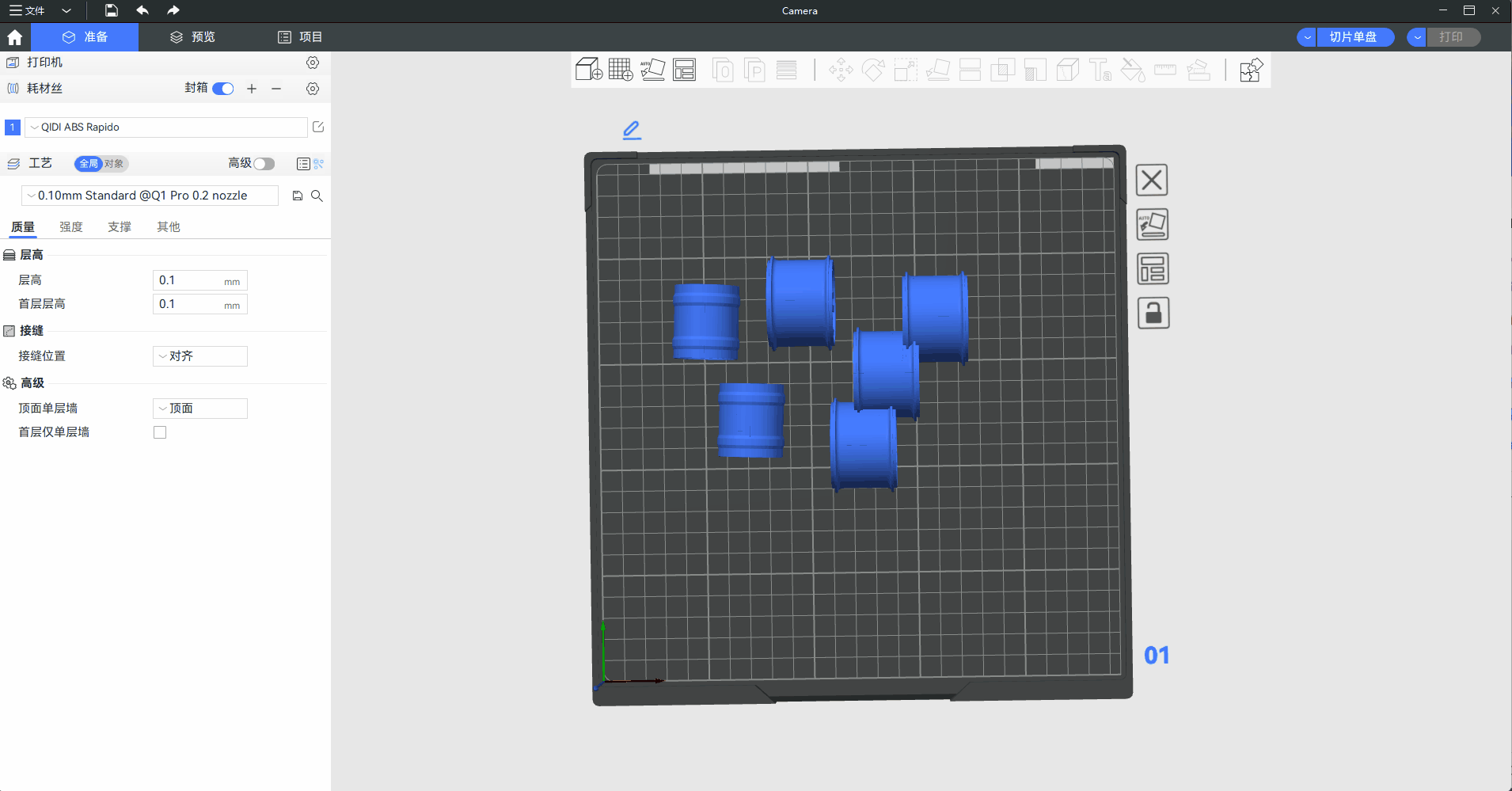The image size is (1512, 791).
Task: Click Auto orient icon in top toolbar
Action: [652, 70]
